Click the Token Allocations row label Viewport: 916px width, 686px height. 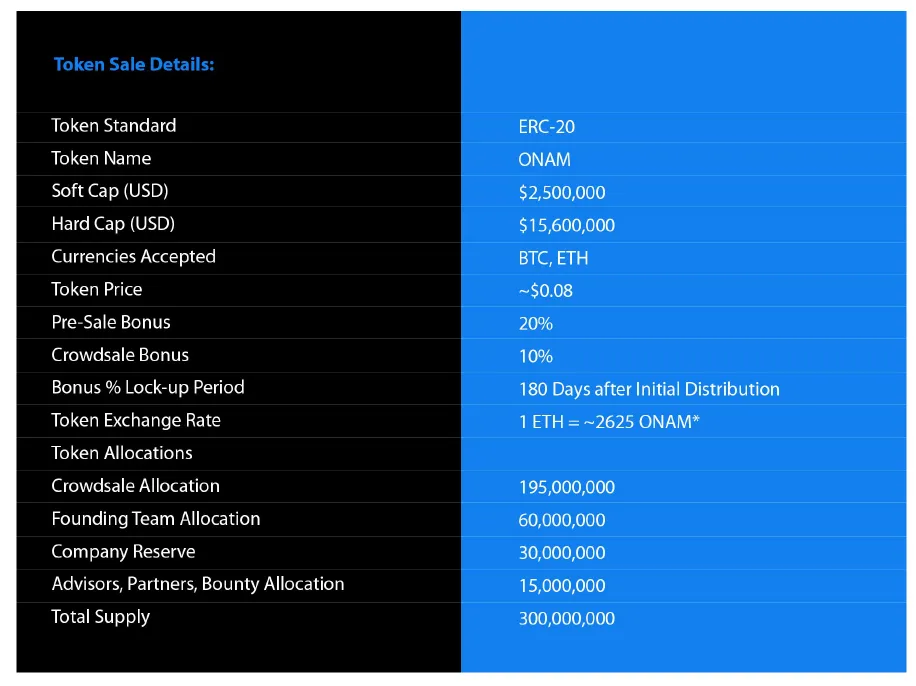pos(122,453)
